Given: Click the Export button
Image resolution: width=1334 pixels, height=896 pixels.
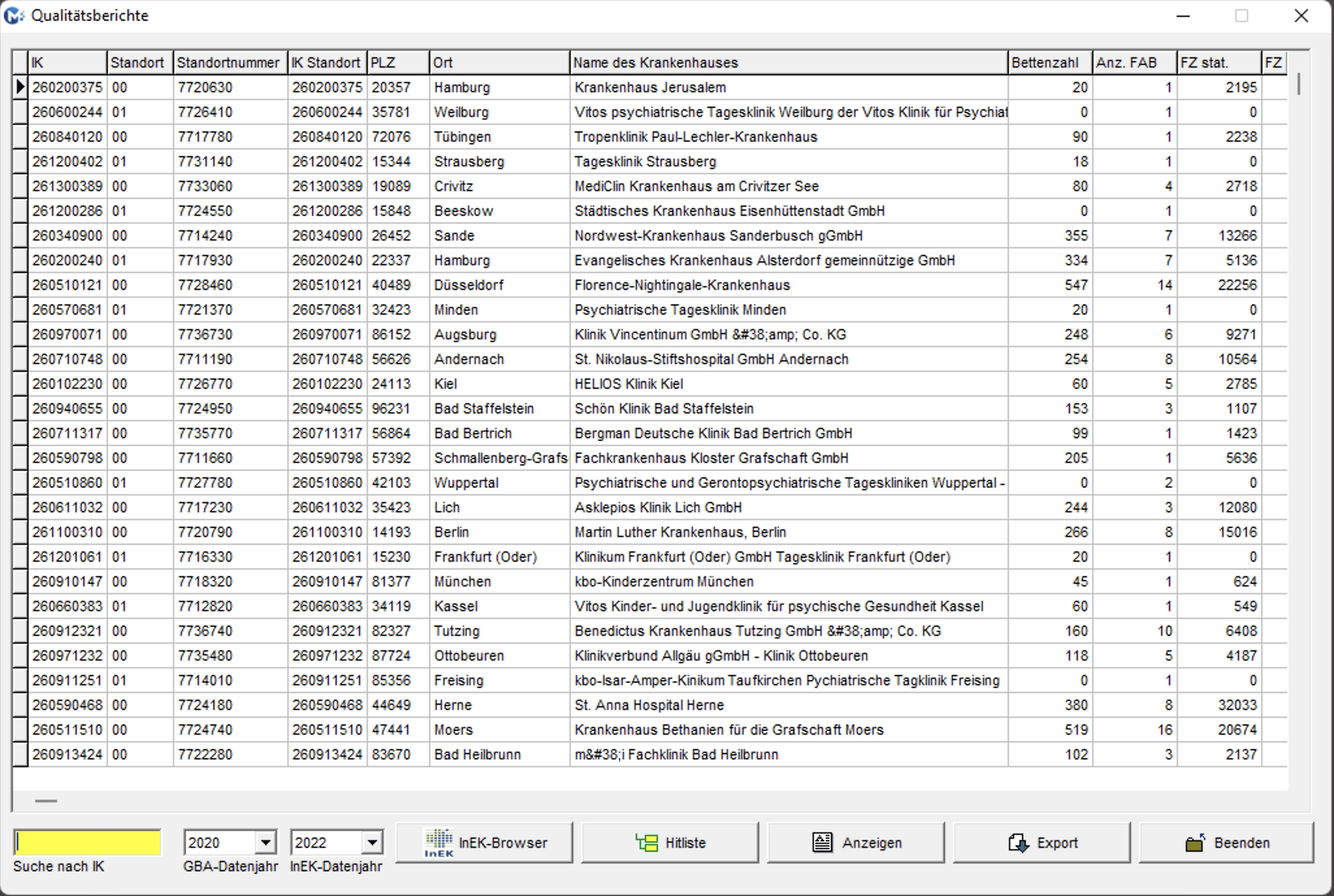Looking at the screenshot, I should [x=1042, y=843].
